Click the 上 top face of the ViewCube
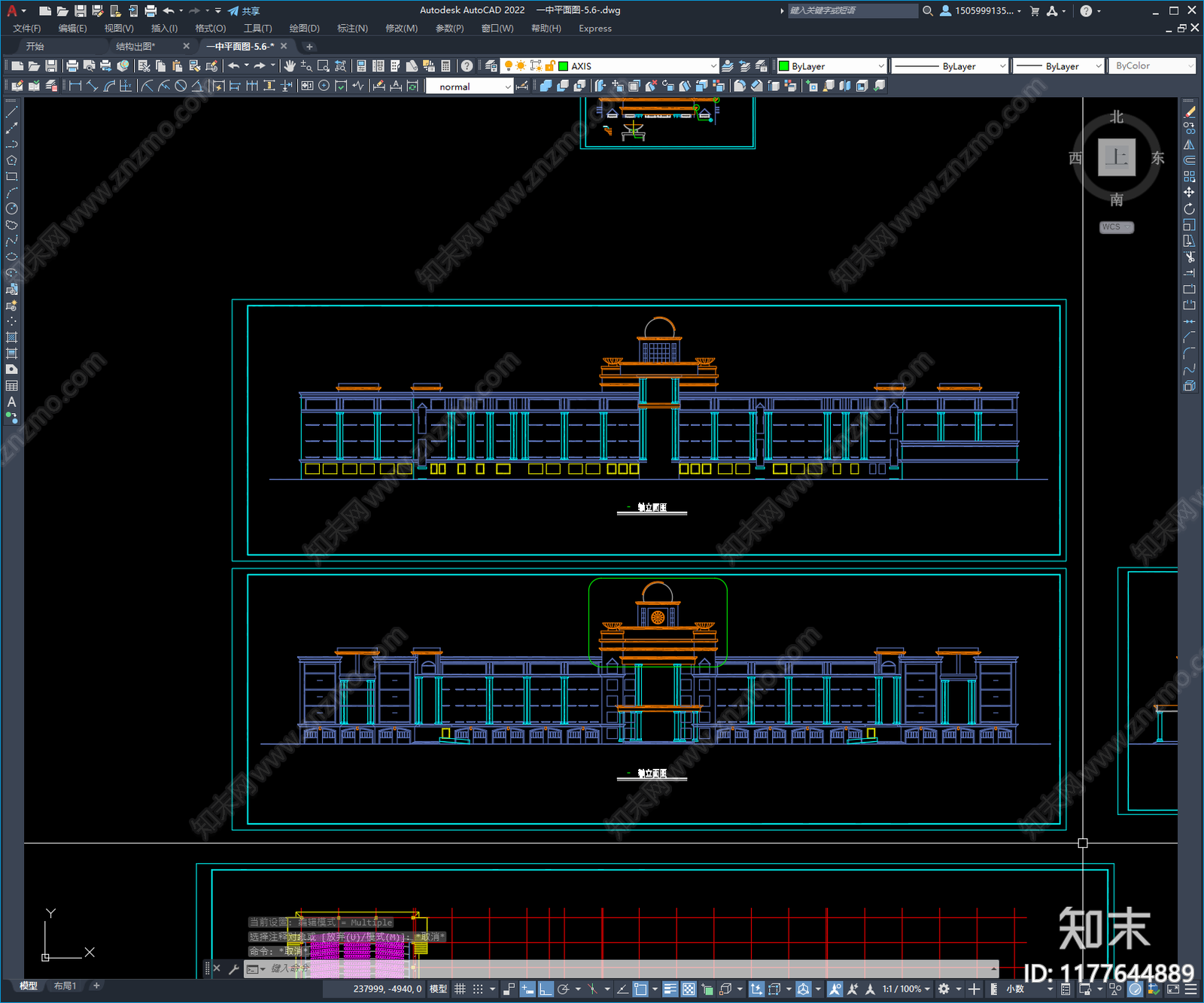 1117,157
